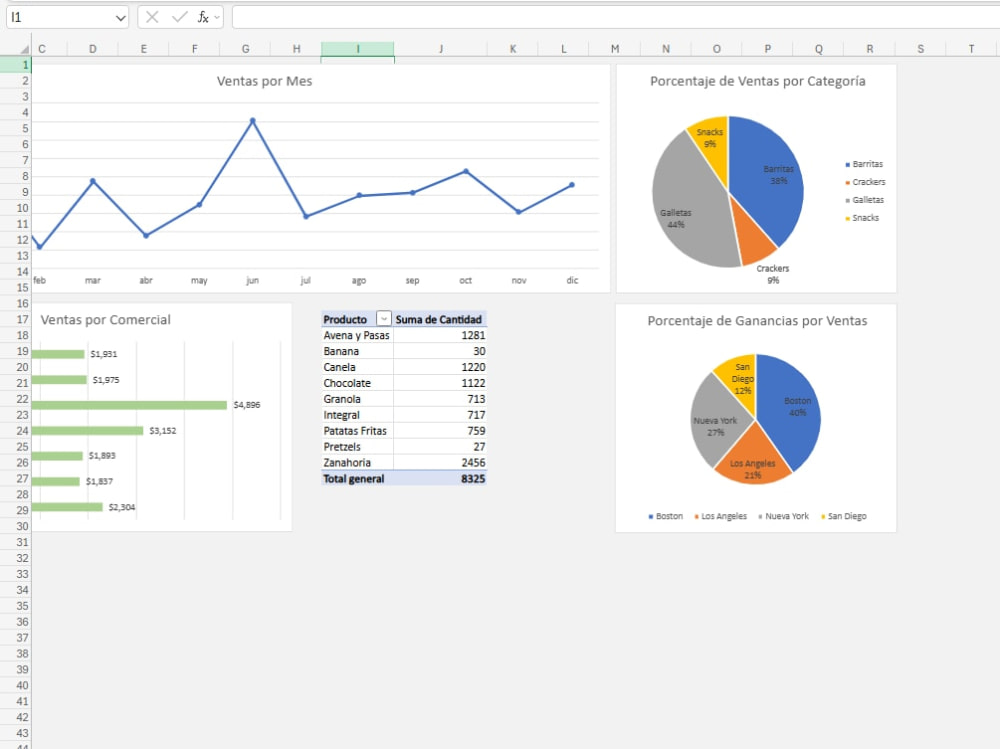Click the Barritas legend entry
This screenshot has height=749, width=1000.
click(x=864, y=164)
